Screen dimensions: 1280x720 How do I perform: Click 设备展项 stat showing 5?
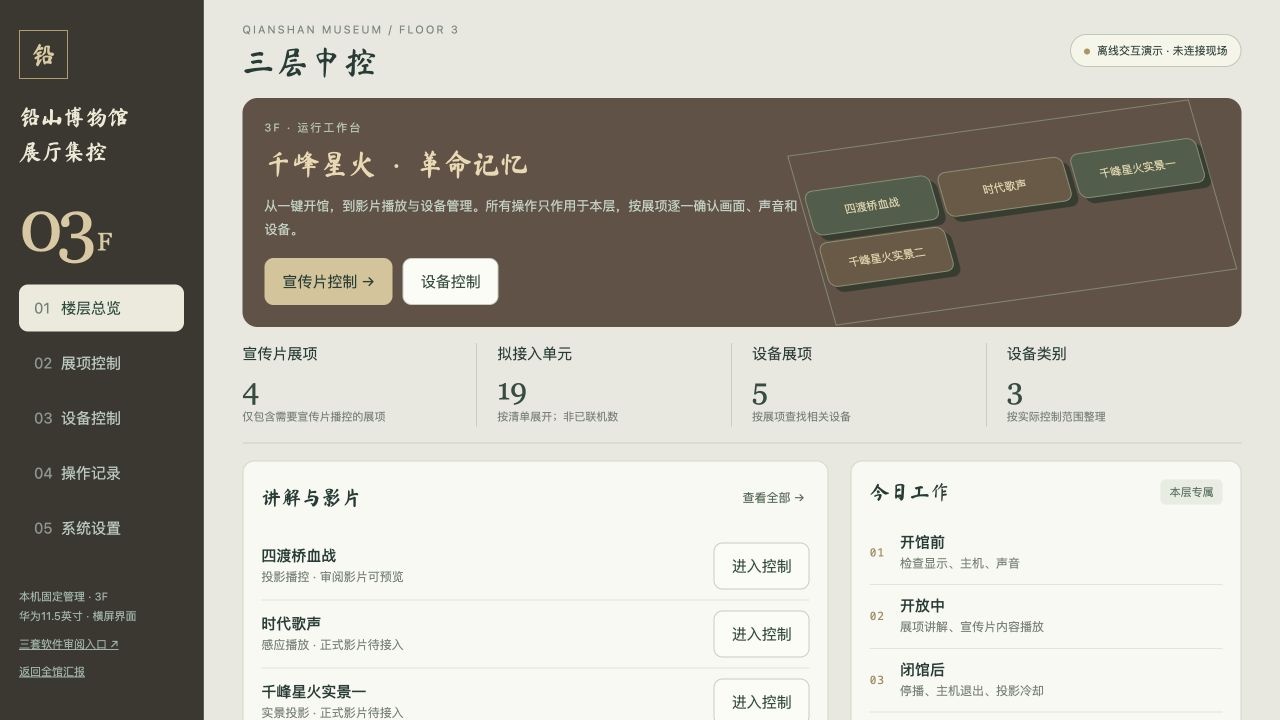pyautogui.click(x=859, y=385)
